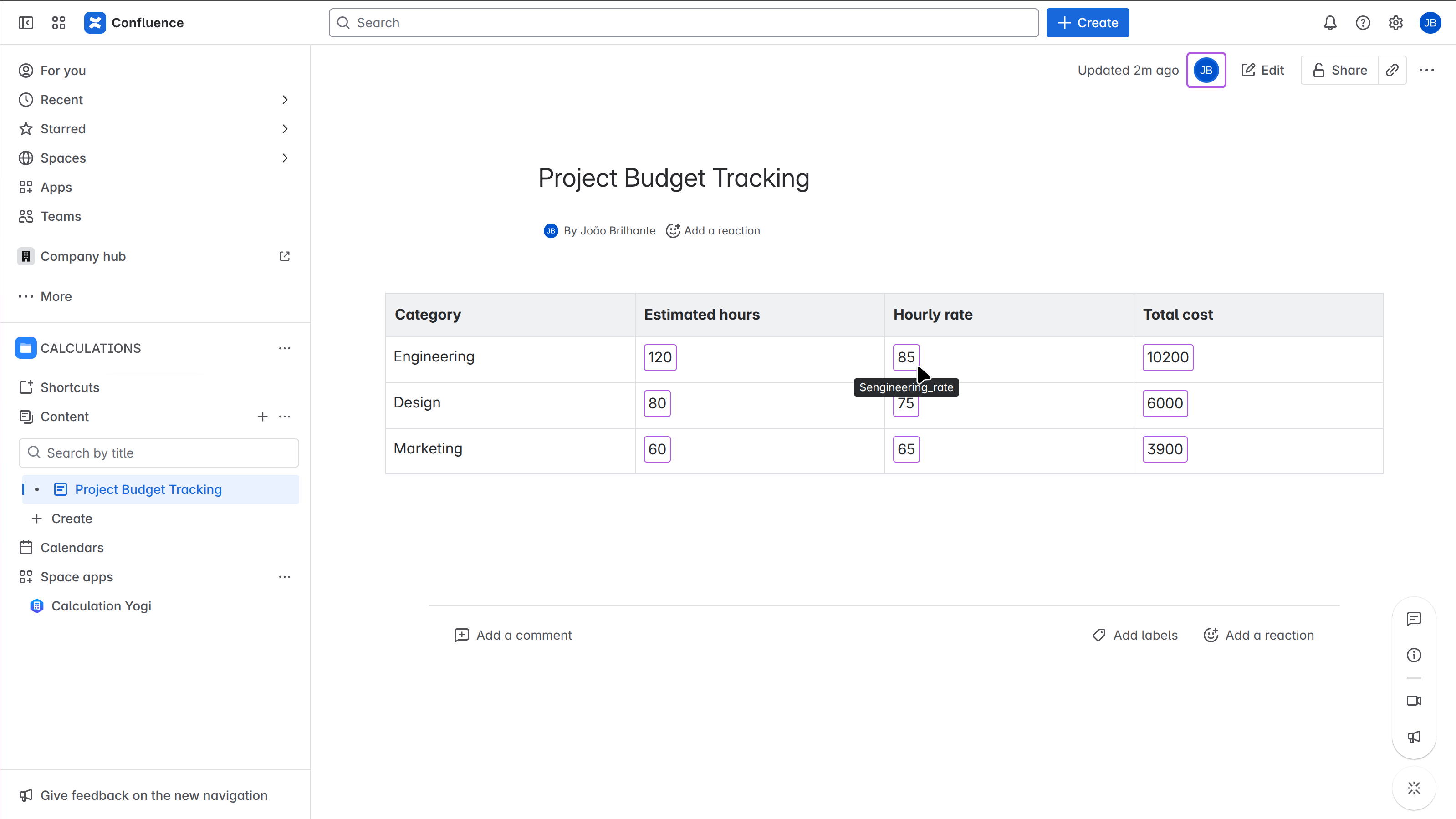Open the notifications bell

point(1330,23)
